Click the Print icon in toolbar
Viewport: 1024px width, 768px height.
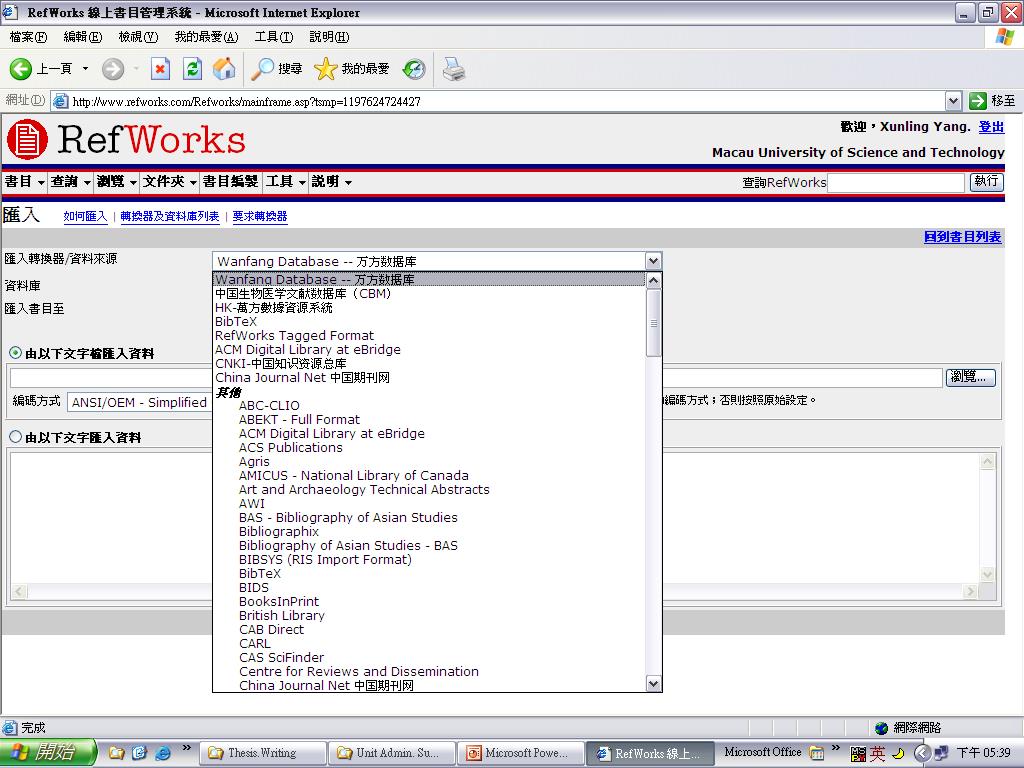click(453, 69)
